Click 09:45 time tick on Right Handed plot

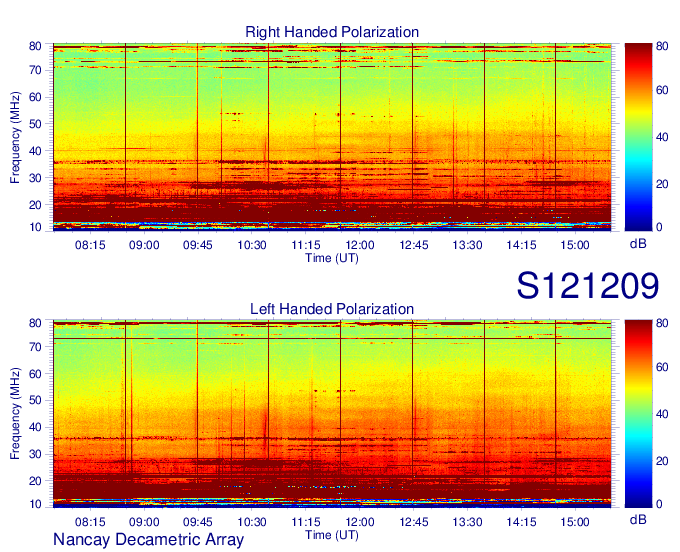pos(198,245)
